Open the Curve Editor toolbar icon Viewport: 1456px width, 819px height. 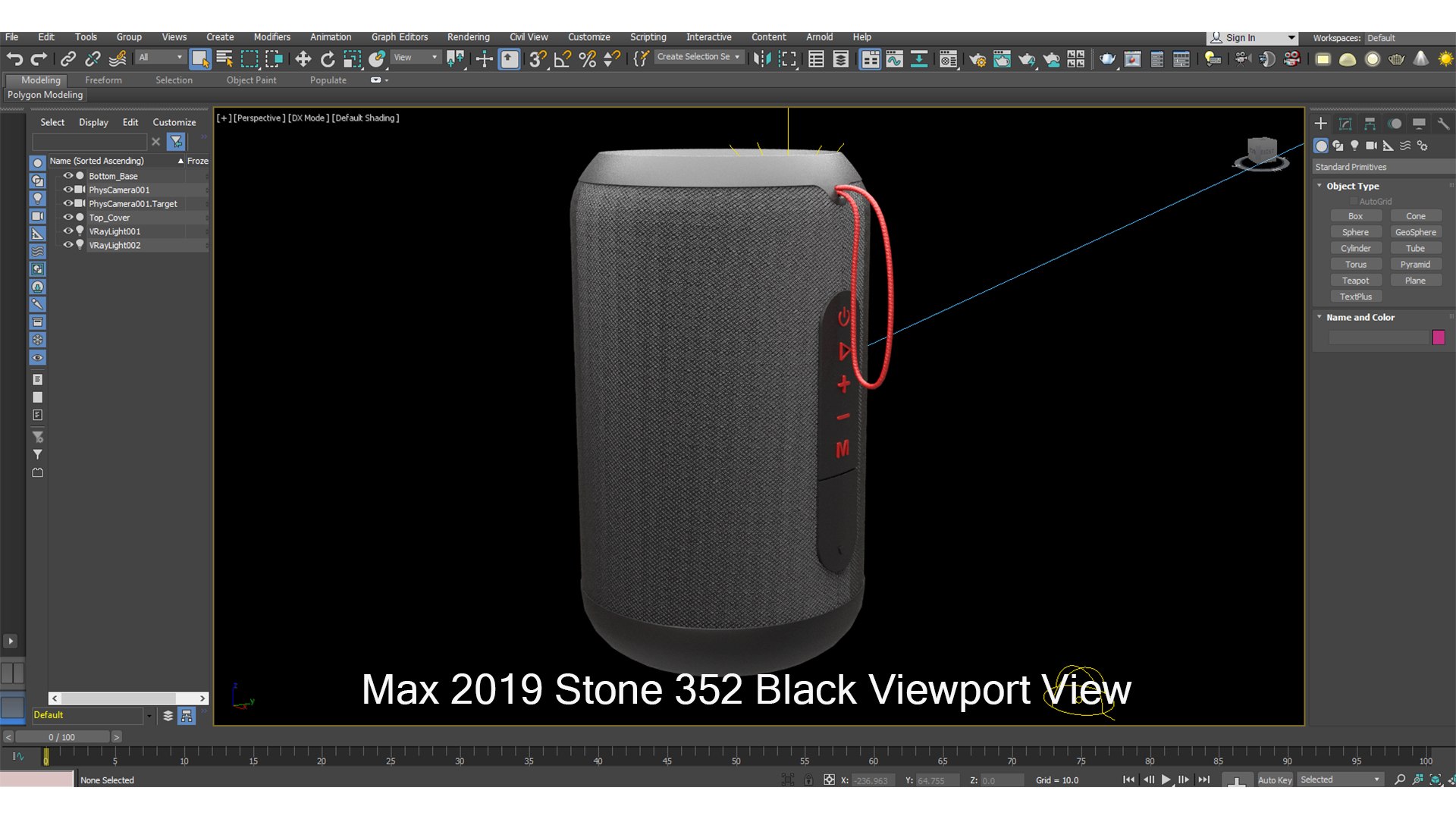point(895,58)
